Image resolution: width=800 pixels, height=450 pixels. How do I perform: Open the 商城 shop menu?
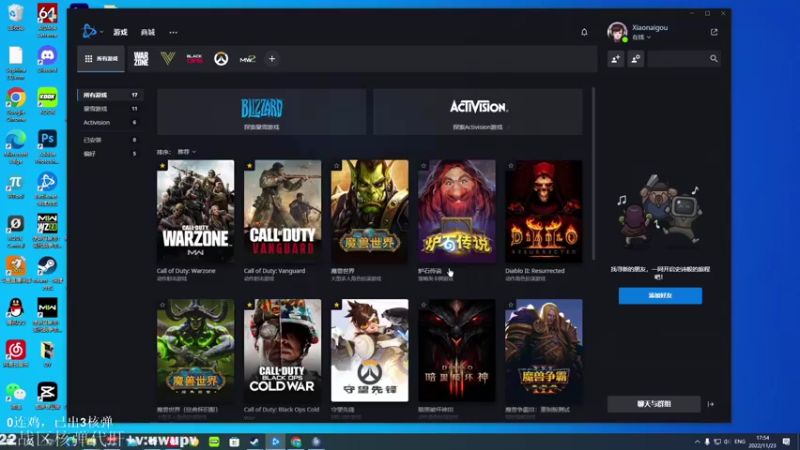(148, 32)
